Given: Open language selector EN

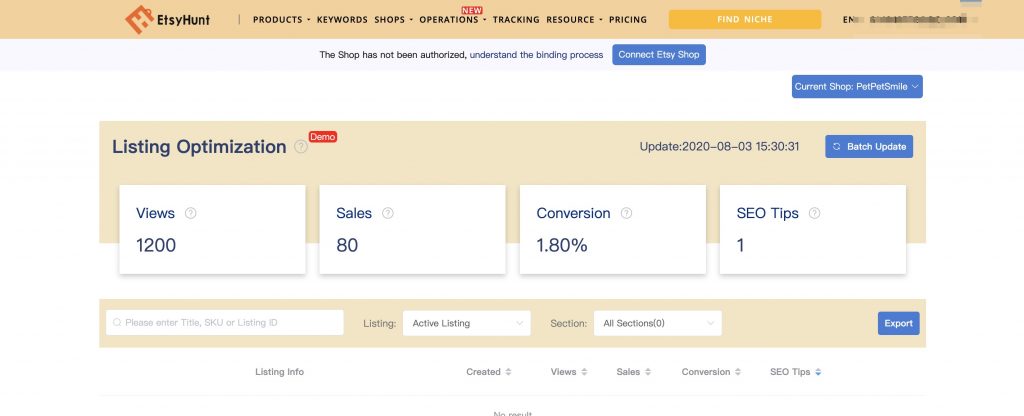Looking at the screenshot, I should [x=849, y=20].
